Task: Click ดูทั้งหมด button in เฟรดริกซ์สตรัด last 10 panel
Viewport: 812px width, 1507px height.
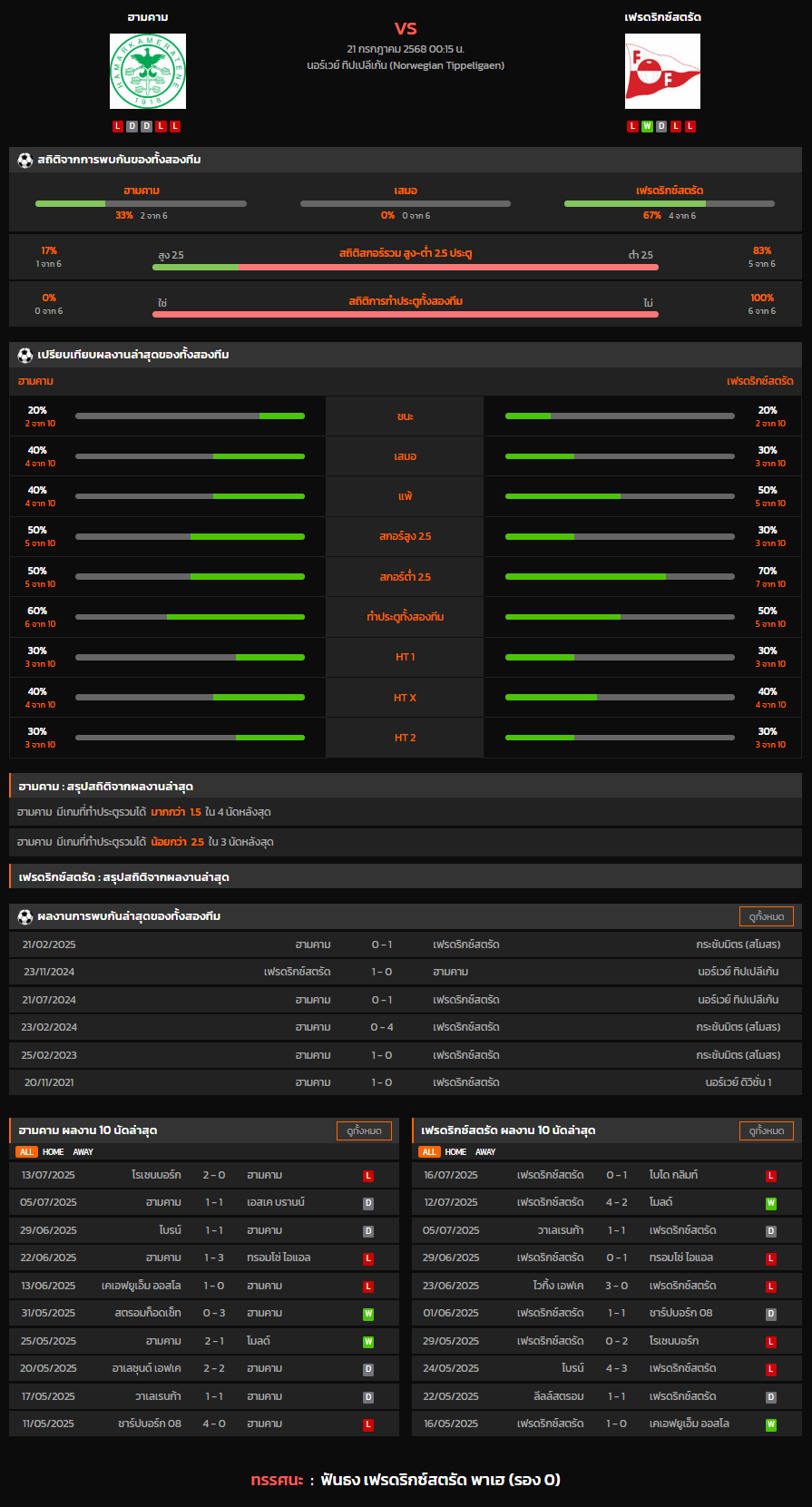Action: click(x=767, y=1130)
